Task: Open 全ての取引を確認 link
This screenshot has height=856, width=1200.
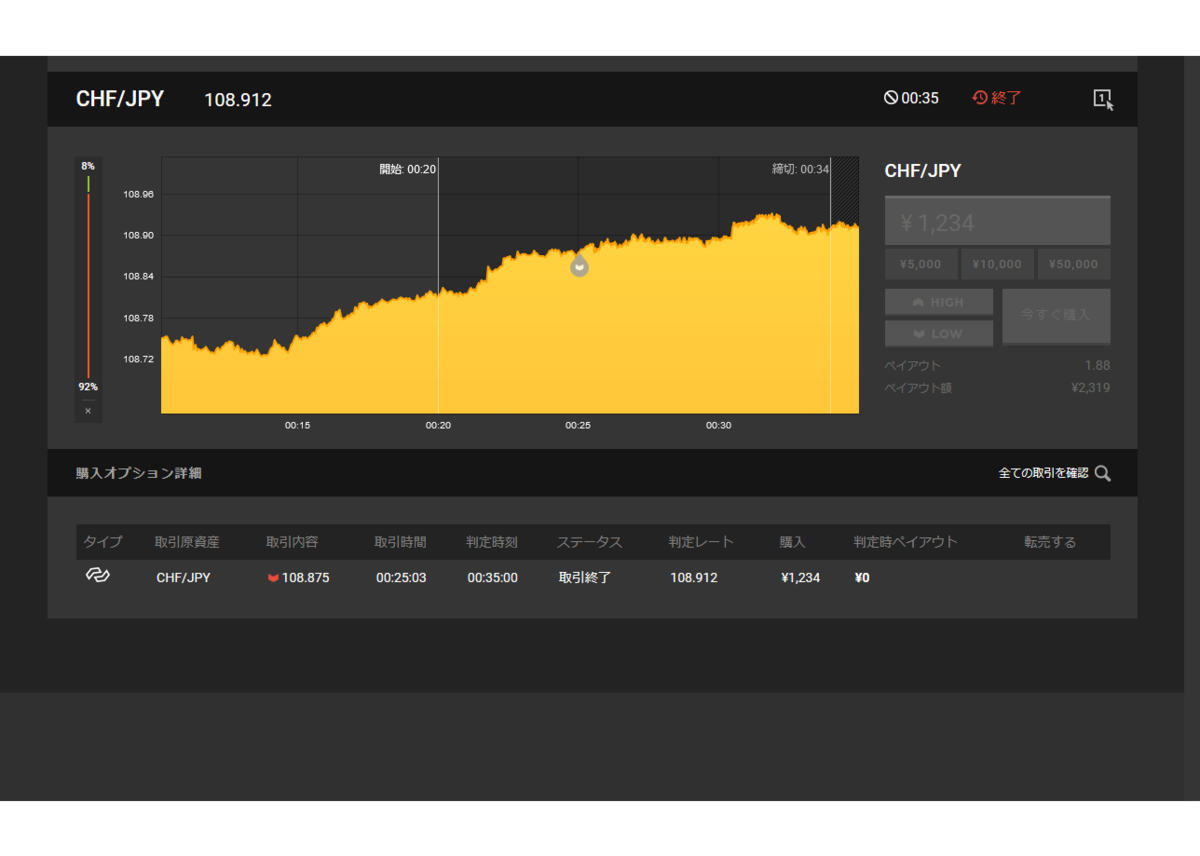Action: tap(1043, 473)
